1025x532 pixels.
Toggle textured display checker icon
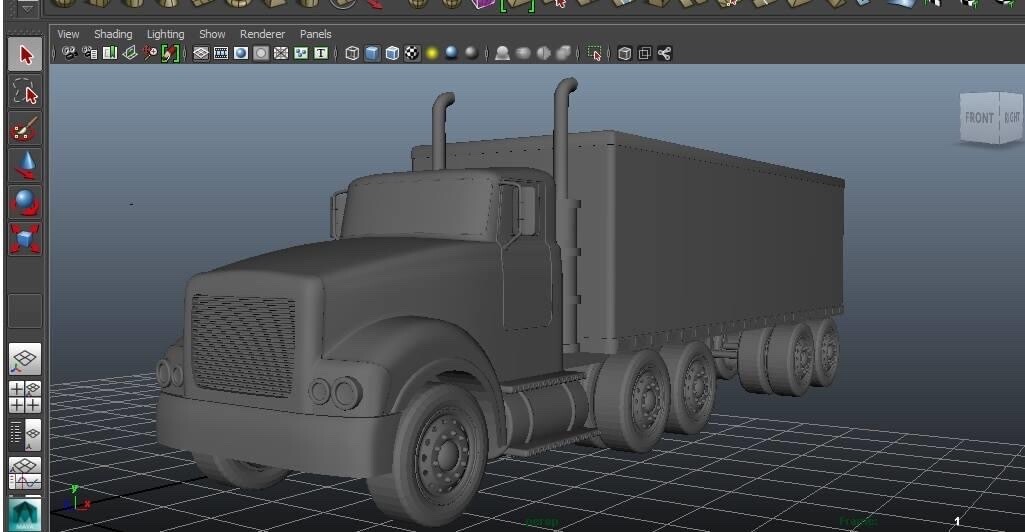click(x=412, y=54)
